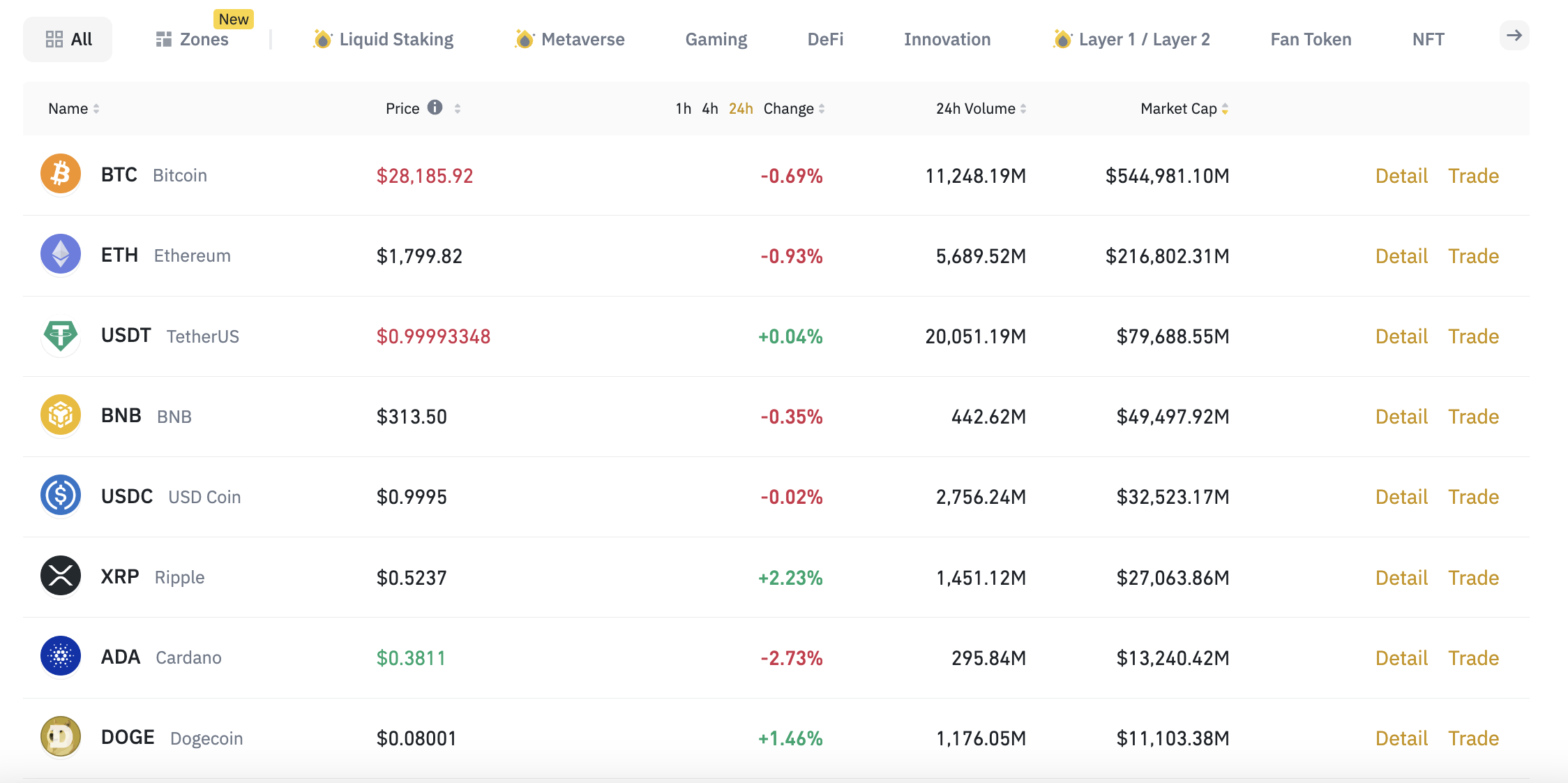Click the Dogecoin name label
This screenshot has width=1568, height=783.
point(206,738)
